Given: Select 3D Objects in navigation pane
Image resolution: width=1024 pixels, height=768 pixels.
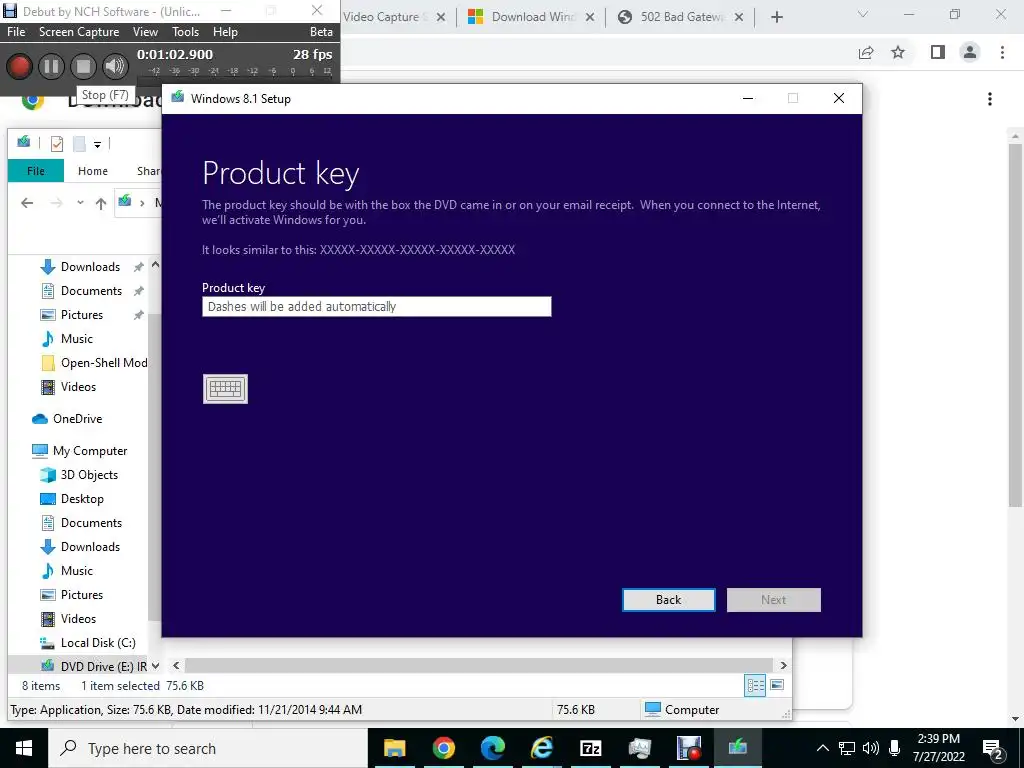Looking at the screenshot, I should click(89, 475).
